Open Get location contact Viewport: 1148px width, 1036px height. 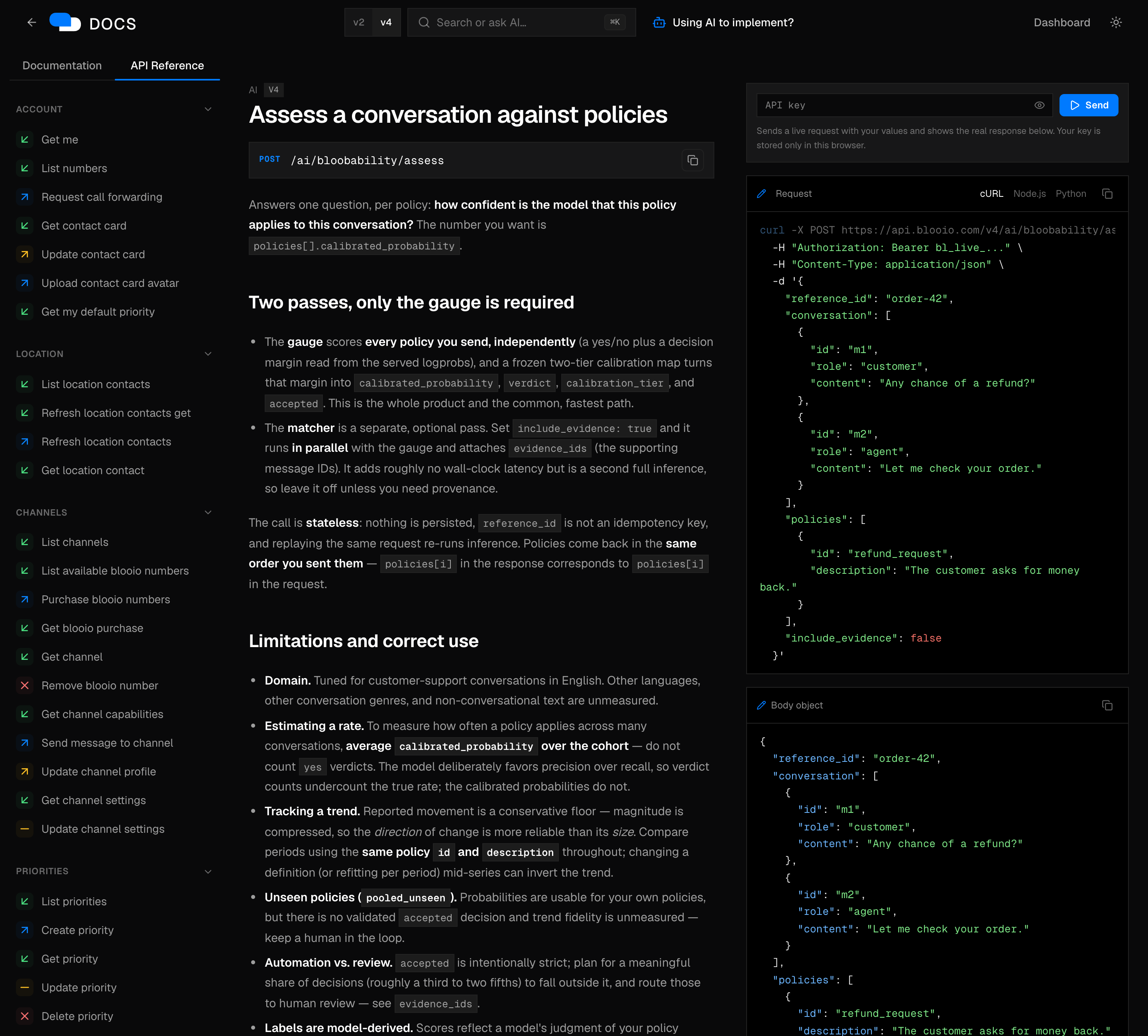point(93,470)
